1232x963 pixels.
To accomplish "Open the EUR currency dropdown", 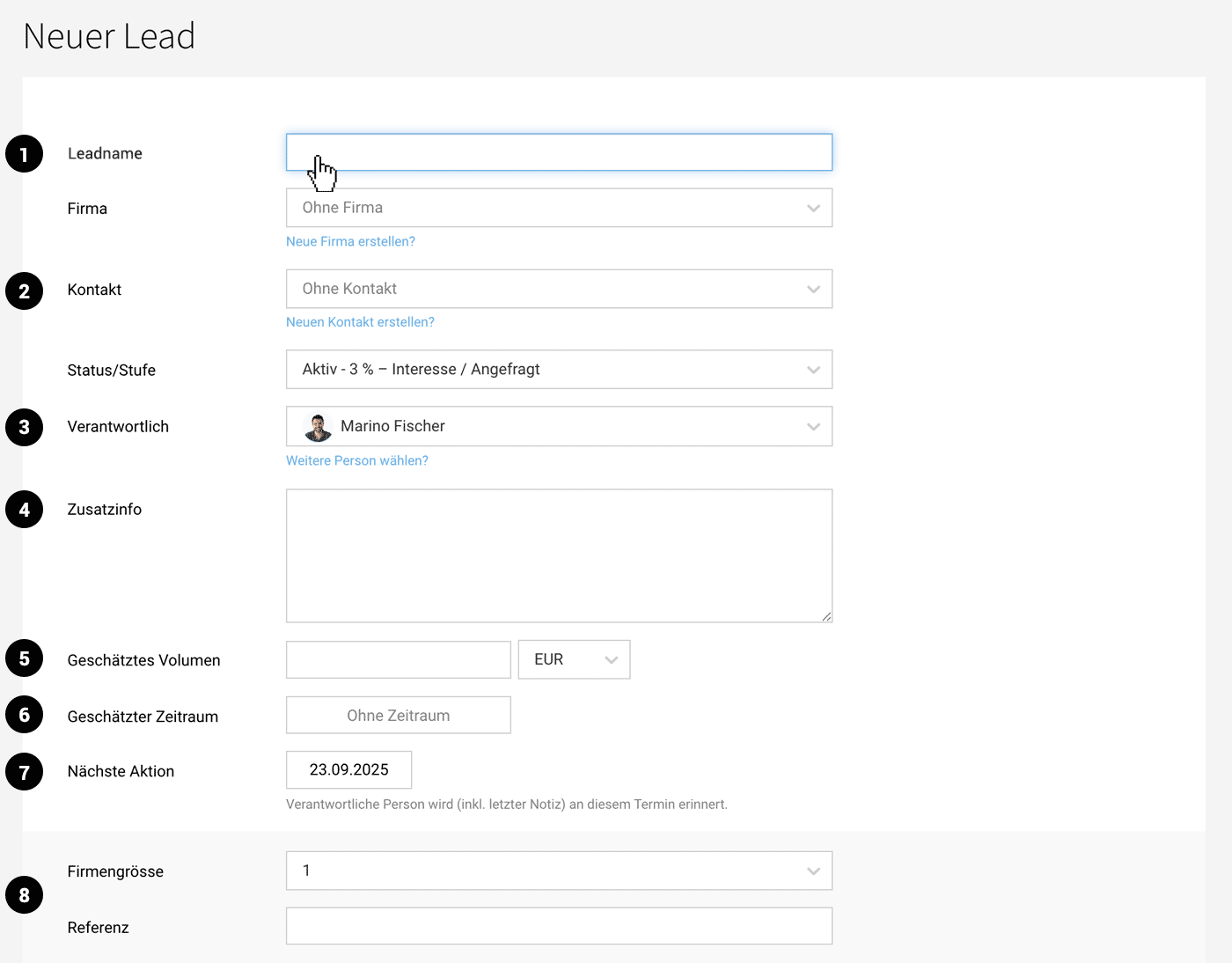I will click(x=573, y=658).
